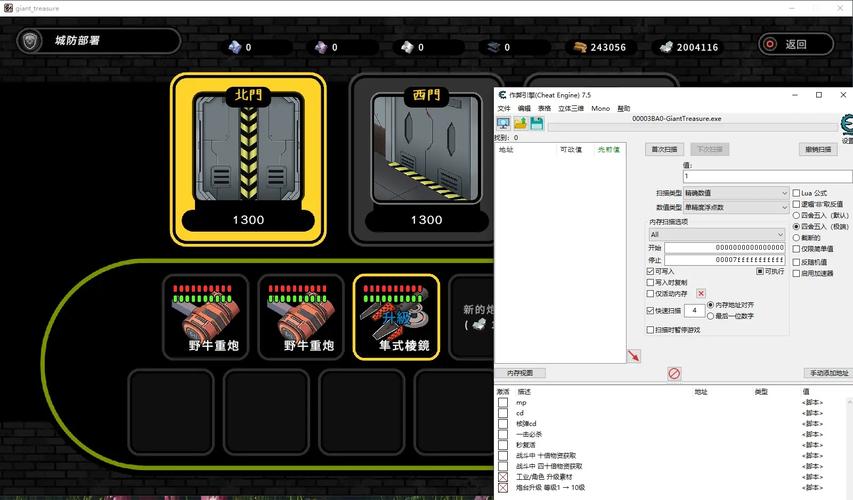The width and height of the screenshot is (853, 500).
Task: Select the 最后一位数字 radio button
Action: [x=711, y=315]
